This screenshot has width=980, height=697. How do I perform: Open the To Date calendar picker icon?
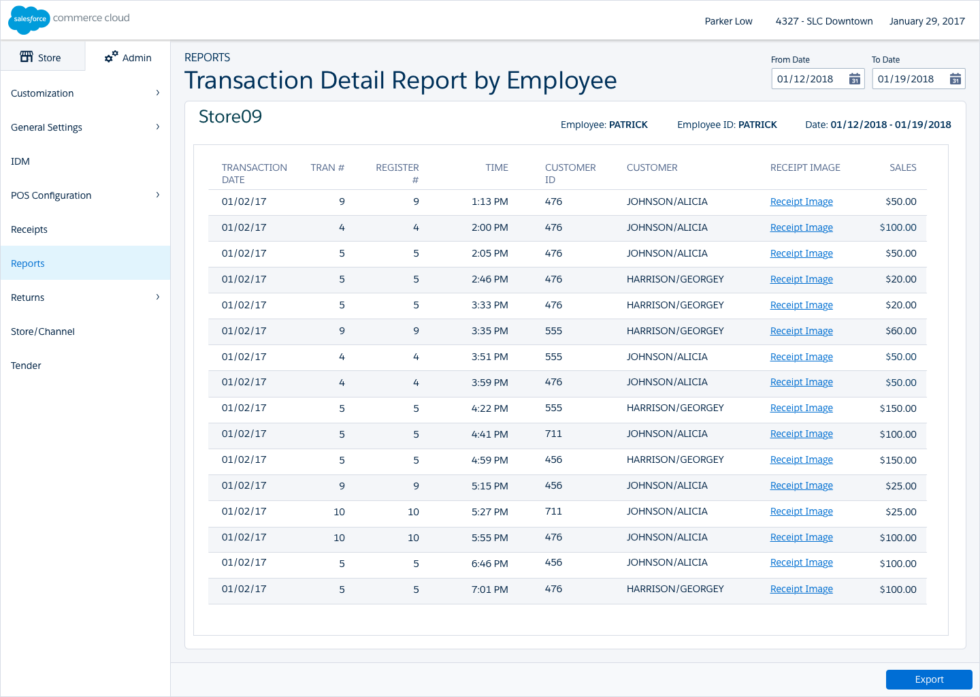pos(955,78)
